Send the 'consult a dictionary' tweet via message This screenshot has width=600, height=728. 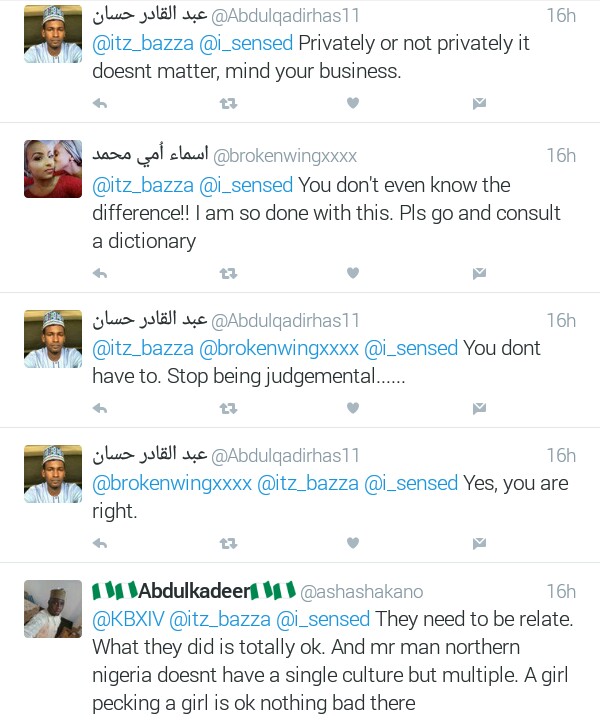pyautogui.click(x=479, y=273)
